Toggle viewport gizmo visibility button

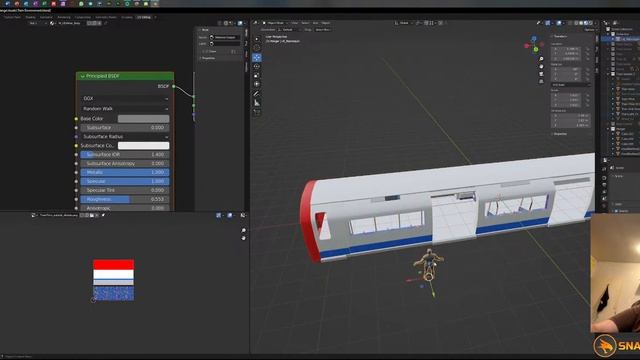coord(547,23)
